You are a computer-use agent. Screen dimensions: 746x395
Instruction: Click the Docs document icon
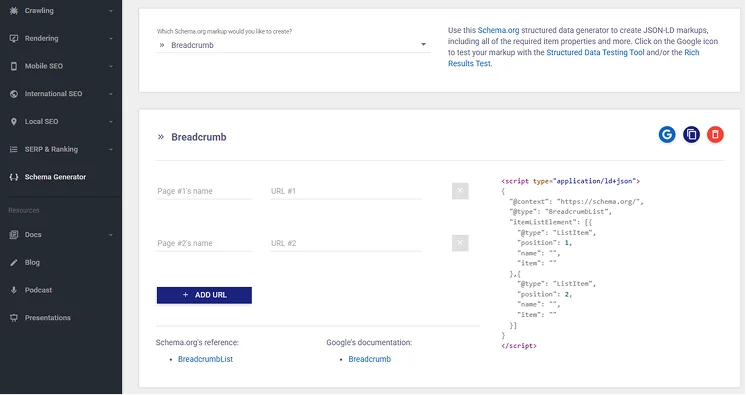coord(14,235)
